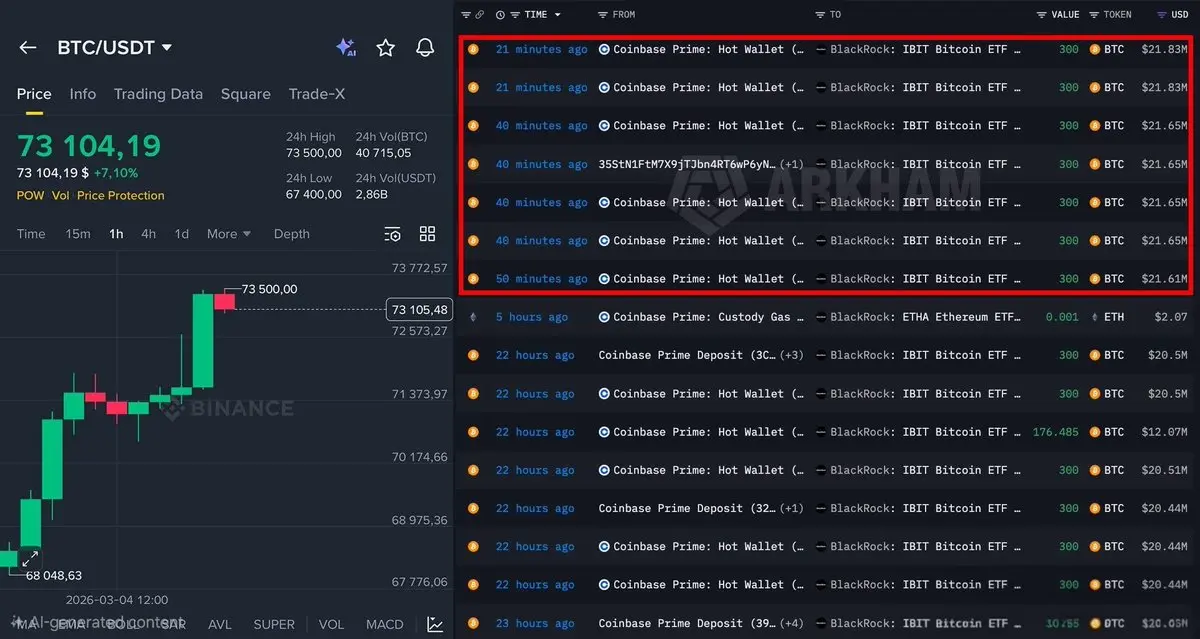This screenshot has width=1200, height=639.
Task: Tap the Vol tag under the price
Action: coord(61,196)
